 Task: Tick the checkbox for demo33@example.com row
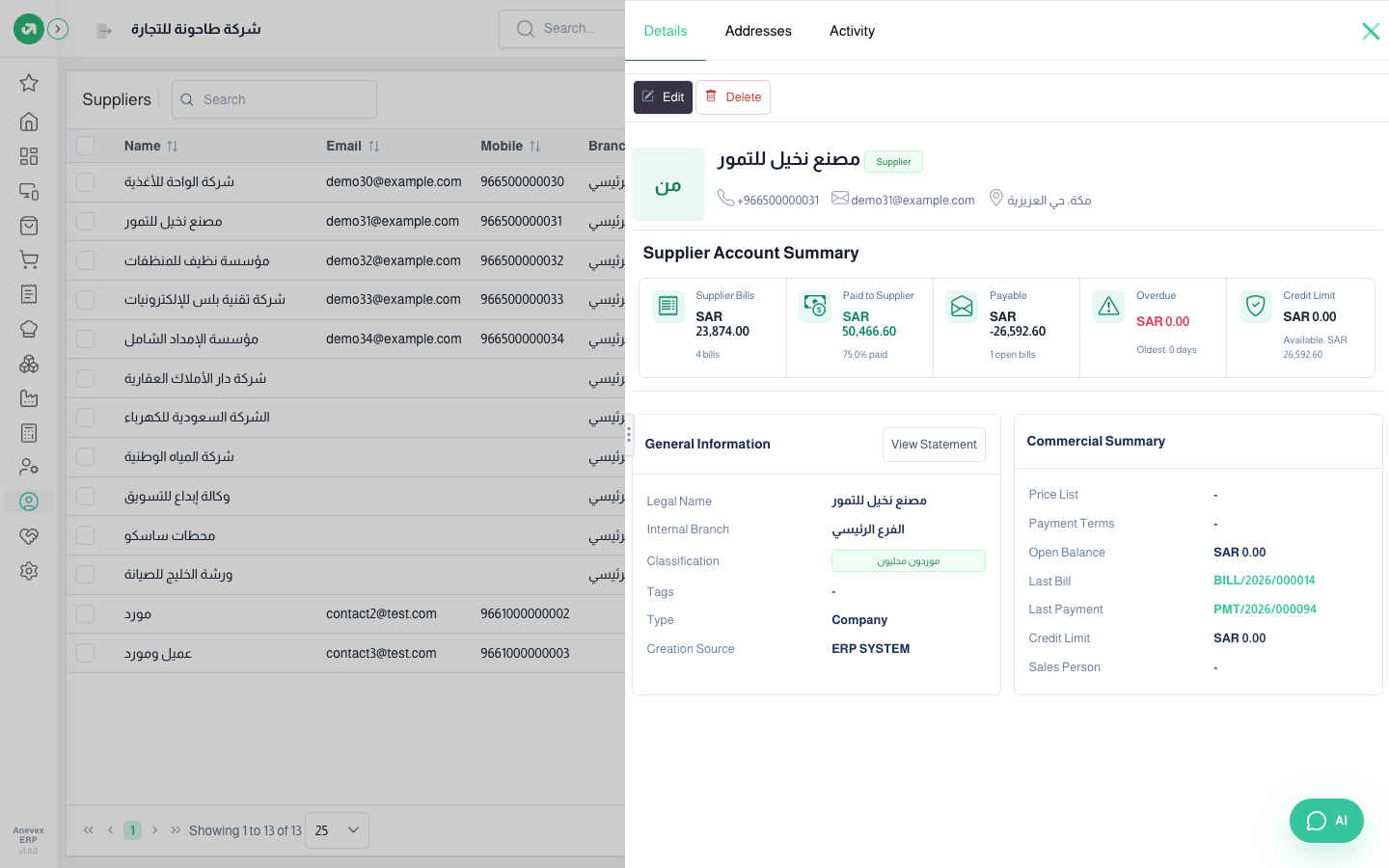pyautogui.click(x=86, y=300)
